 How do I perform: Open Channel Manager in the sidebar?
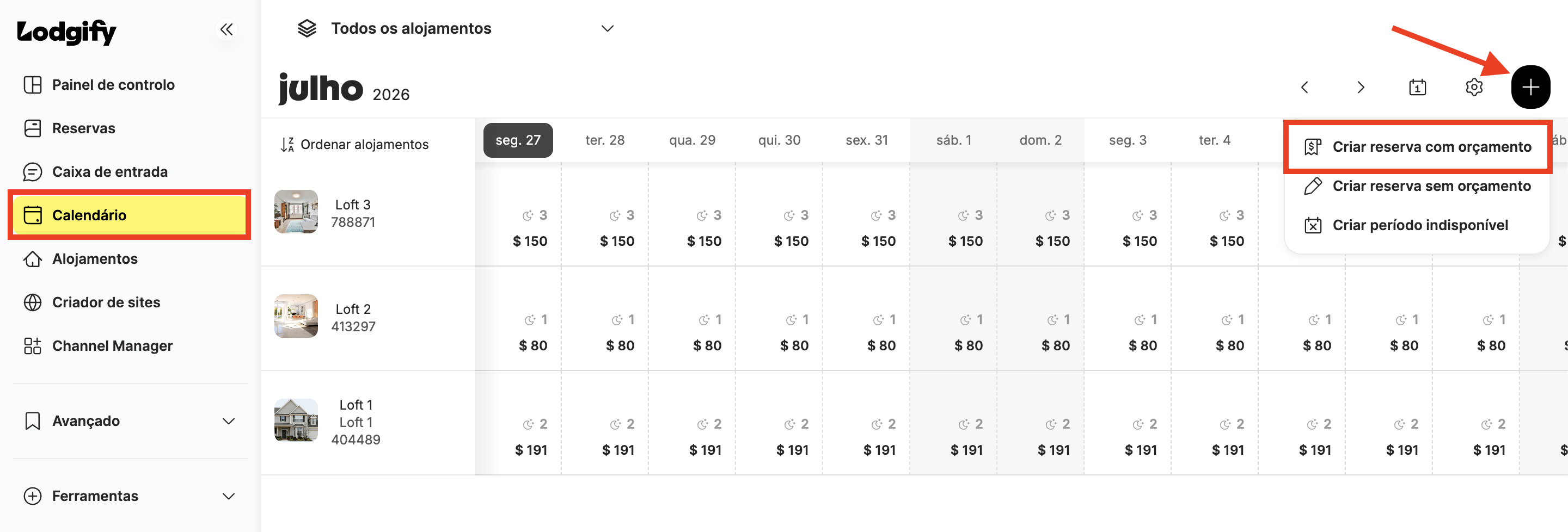pos(130,346)
